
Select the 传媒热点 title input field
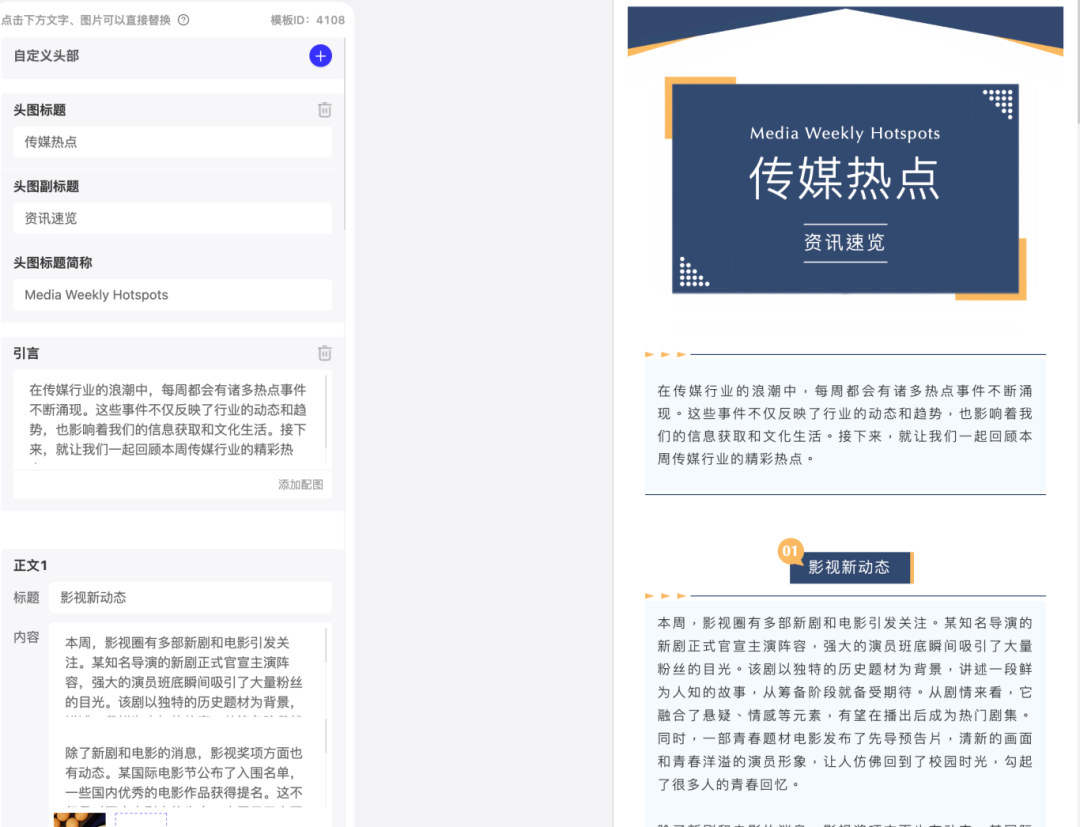171,141
